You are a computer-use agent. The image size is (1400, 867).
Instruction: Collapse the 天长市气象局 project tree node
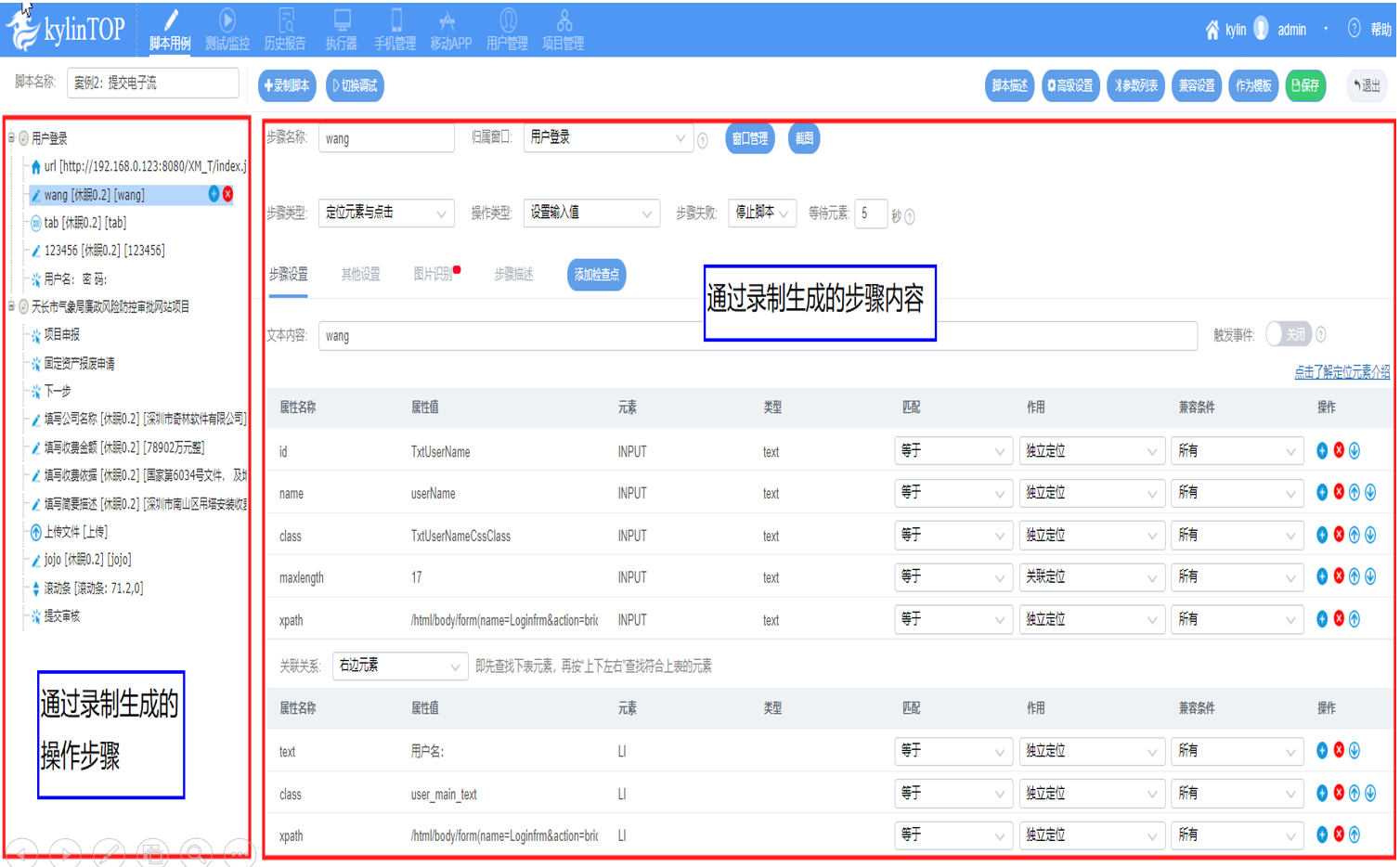pos(11,306)
